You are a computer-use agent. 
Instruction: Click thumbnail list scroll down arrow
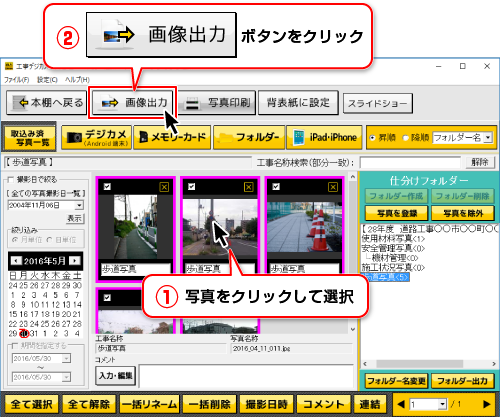coord(353,329)
